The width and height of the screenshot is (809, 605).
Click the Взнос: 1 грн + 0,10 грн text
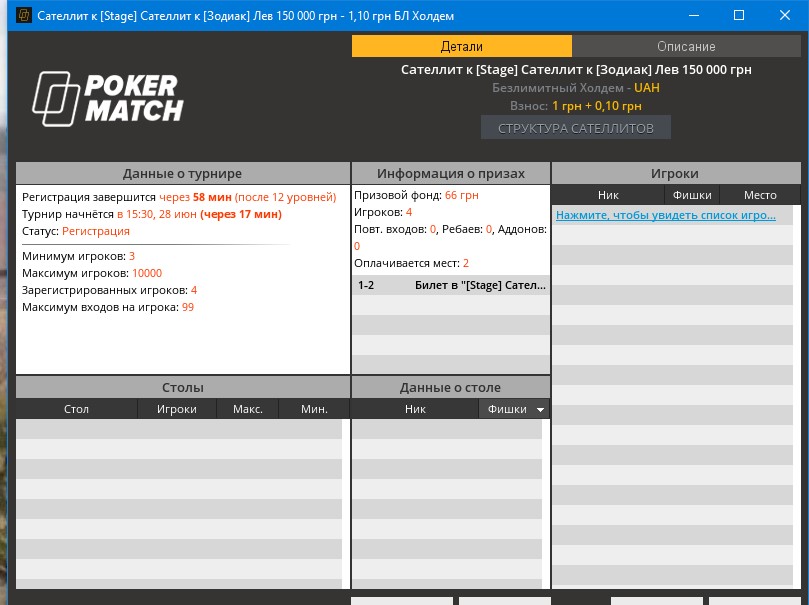pyautogui.click(x=576, y=106)
